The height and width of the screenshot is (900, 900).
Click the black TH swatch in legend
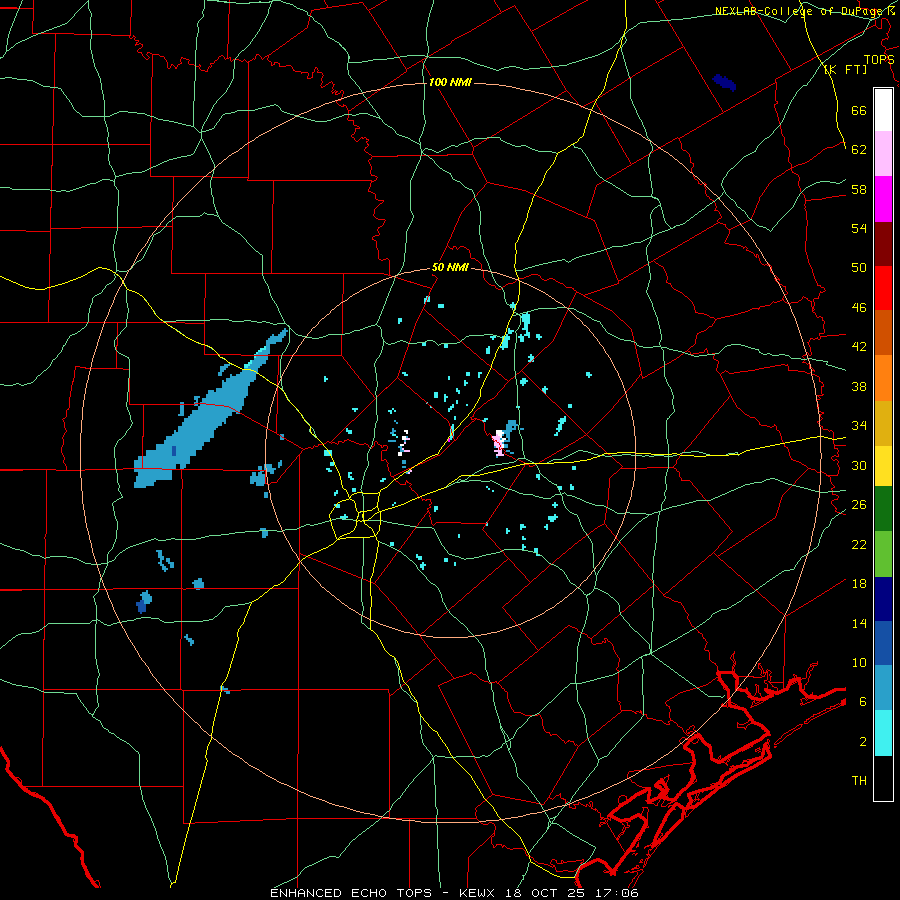(883, 778)
